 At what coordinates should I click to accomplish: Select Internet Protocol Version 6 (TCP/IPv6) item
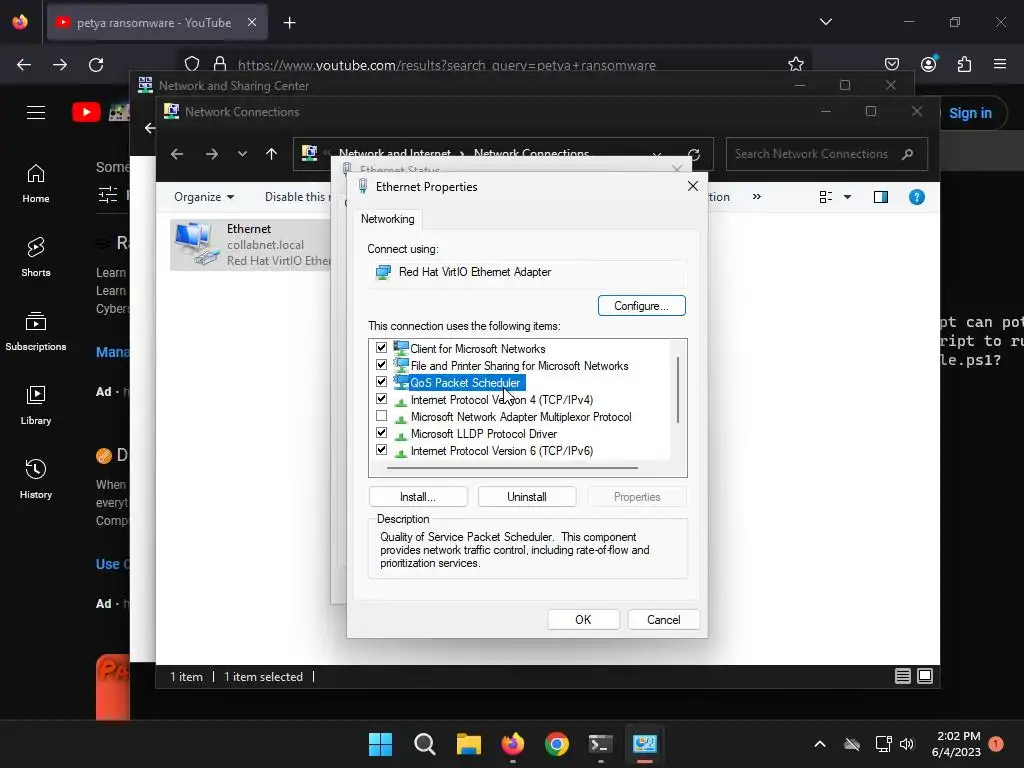tap(502, 451)
